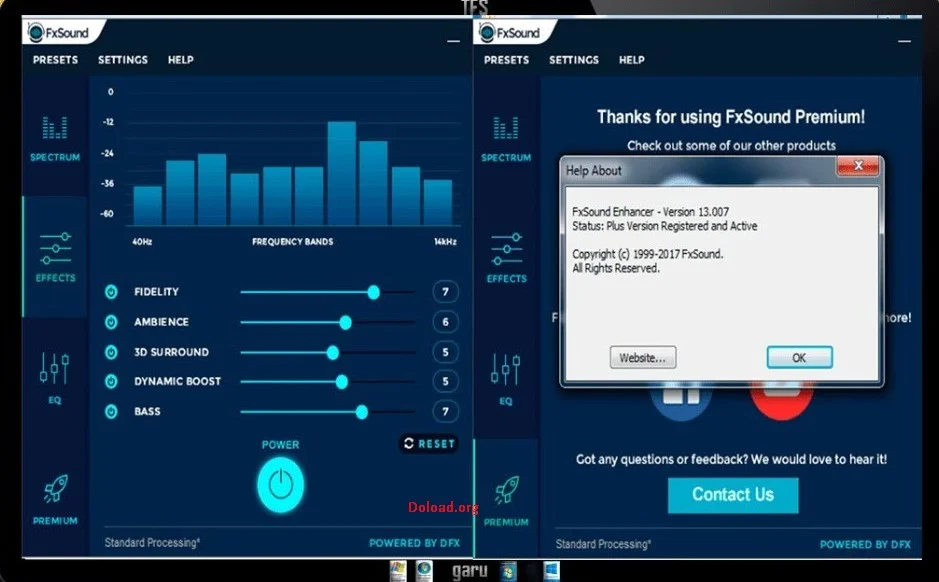Click Standard Processing text in left window
The width and height of the screenshot is (939, 582).
(152, 542)
